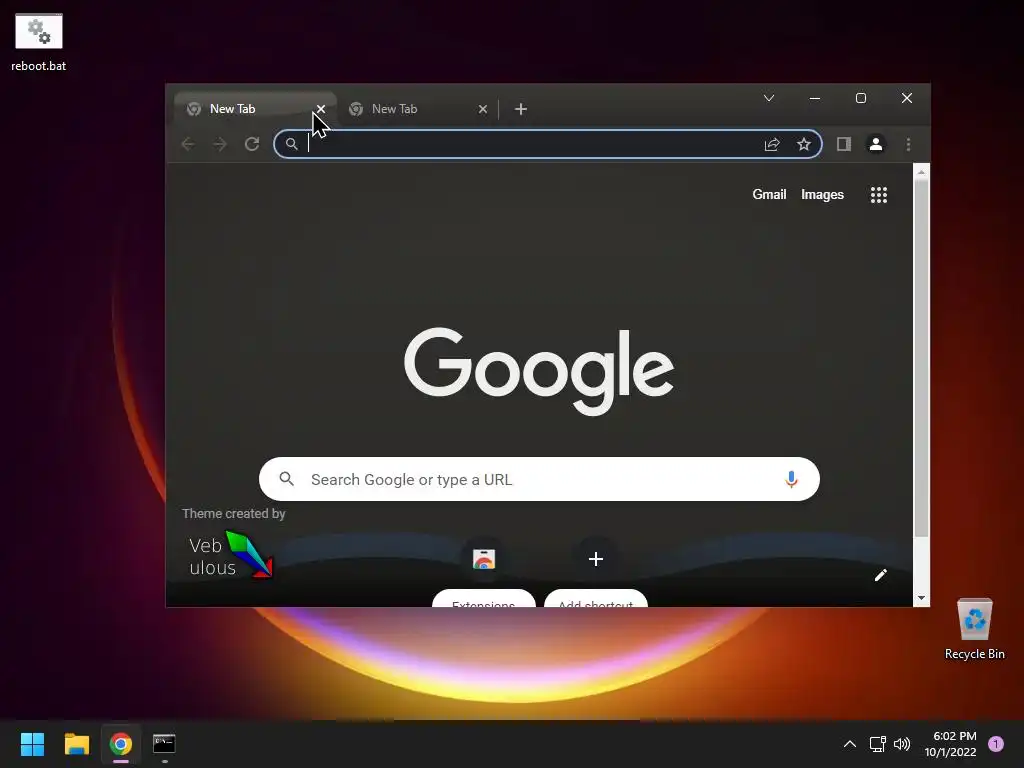This screenshot has width=1024, height=768.
Task: Open the Chrome profile avatar
Action: (876, 144)
